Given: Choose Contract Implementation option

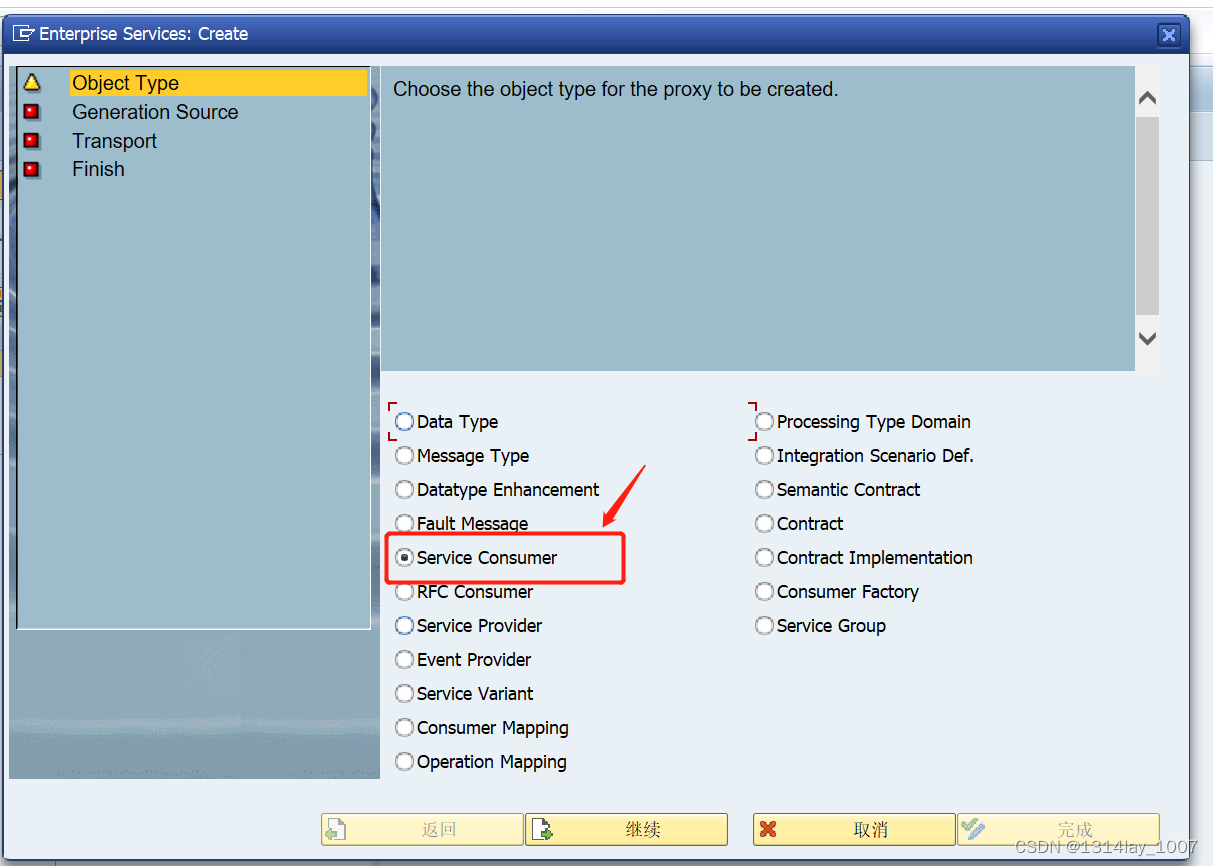Looking at the screenshot, I should [x=764, y=558].
